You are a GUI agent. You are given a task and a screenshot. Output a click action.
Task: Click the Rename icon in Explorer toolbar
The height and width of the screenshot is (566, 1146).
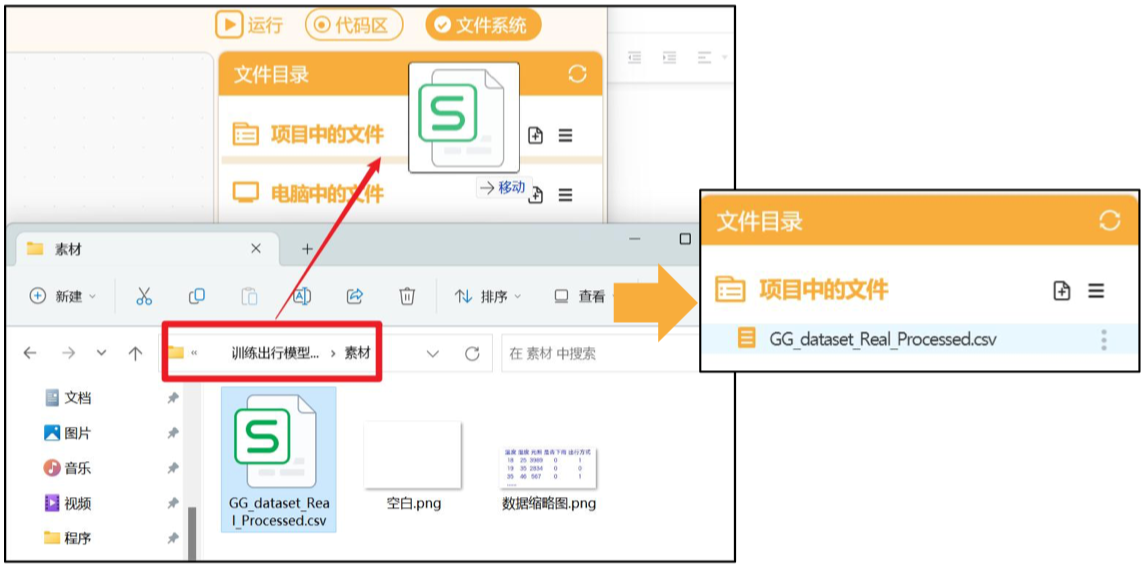[x=302, y=296]
